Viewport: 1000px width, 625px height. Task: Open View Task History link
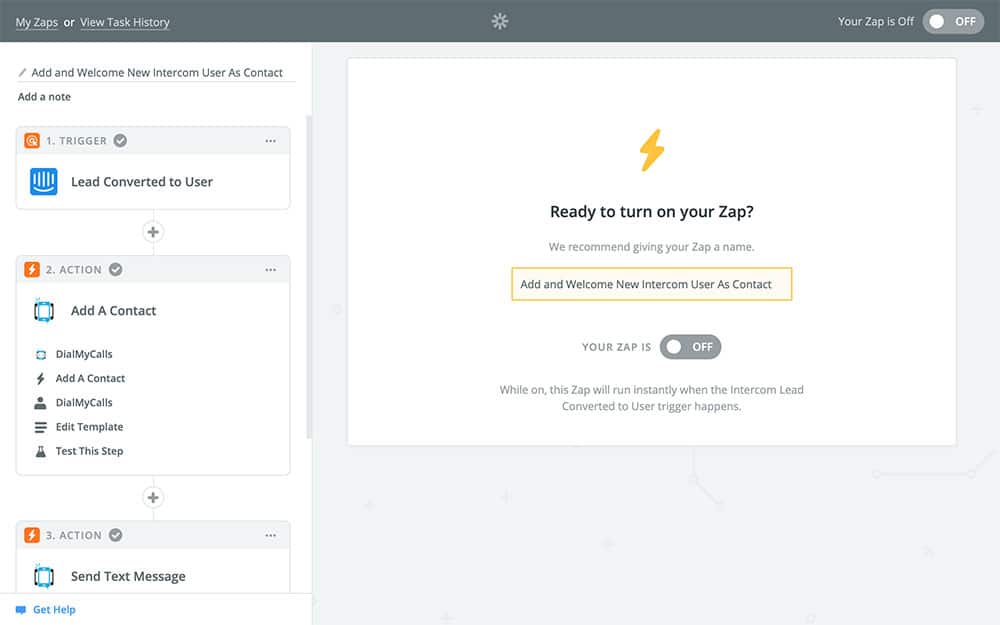(x=125, y=22)
